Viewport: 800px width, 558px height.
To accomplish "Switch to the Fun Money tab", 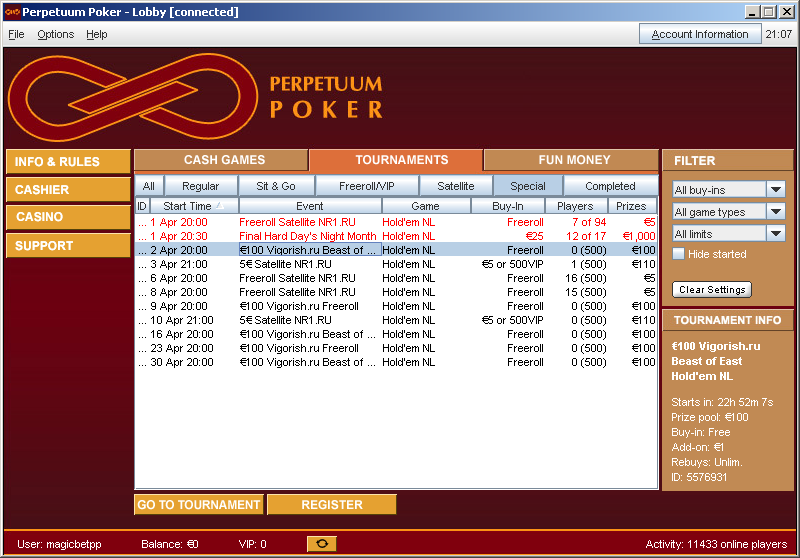I will [574, 160].
